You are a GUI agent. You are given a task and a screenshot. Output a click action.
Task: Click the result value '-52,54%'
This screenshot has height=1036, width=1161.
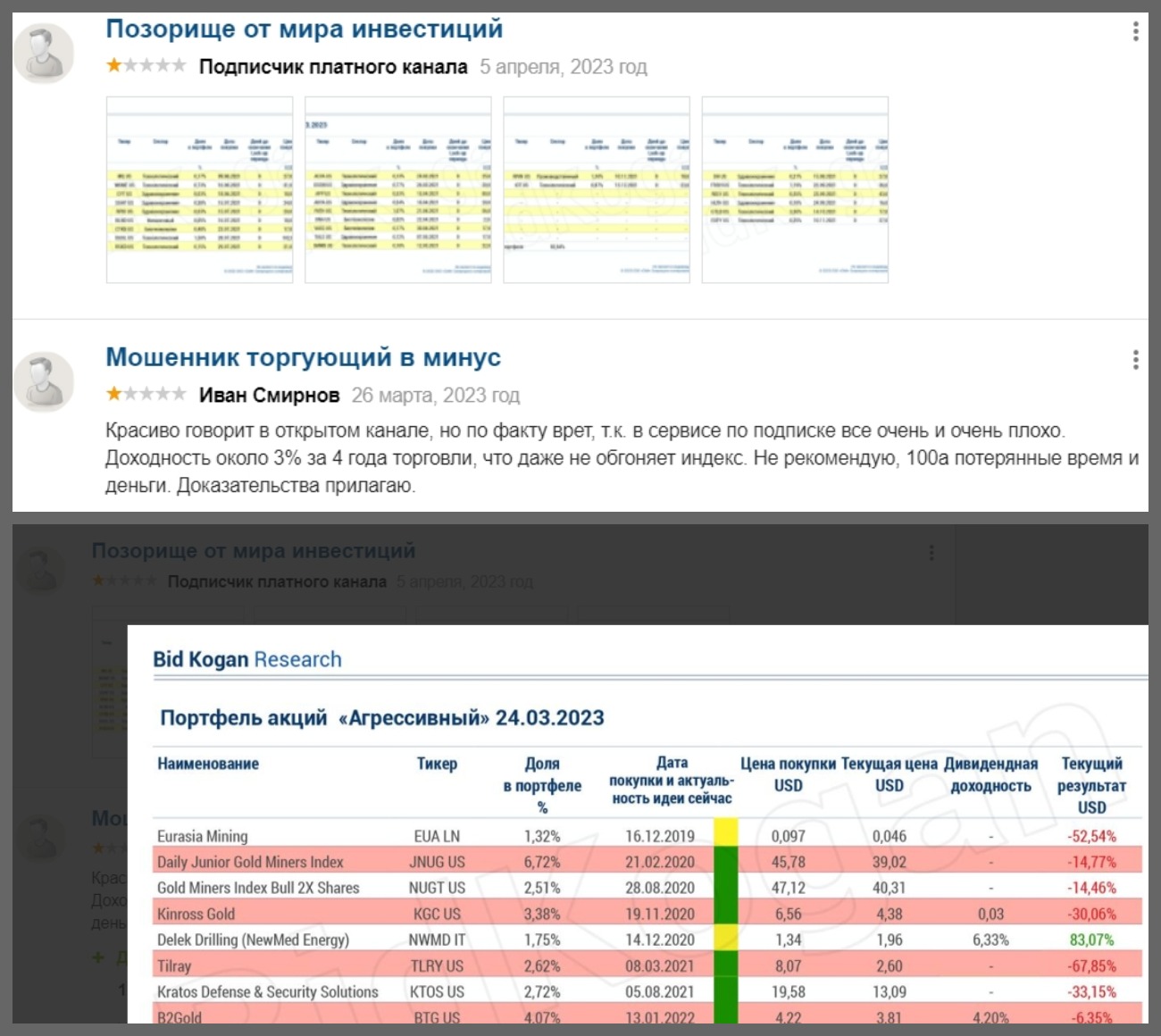coord(1091,836)
